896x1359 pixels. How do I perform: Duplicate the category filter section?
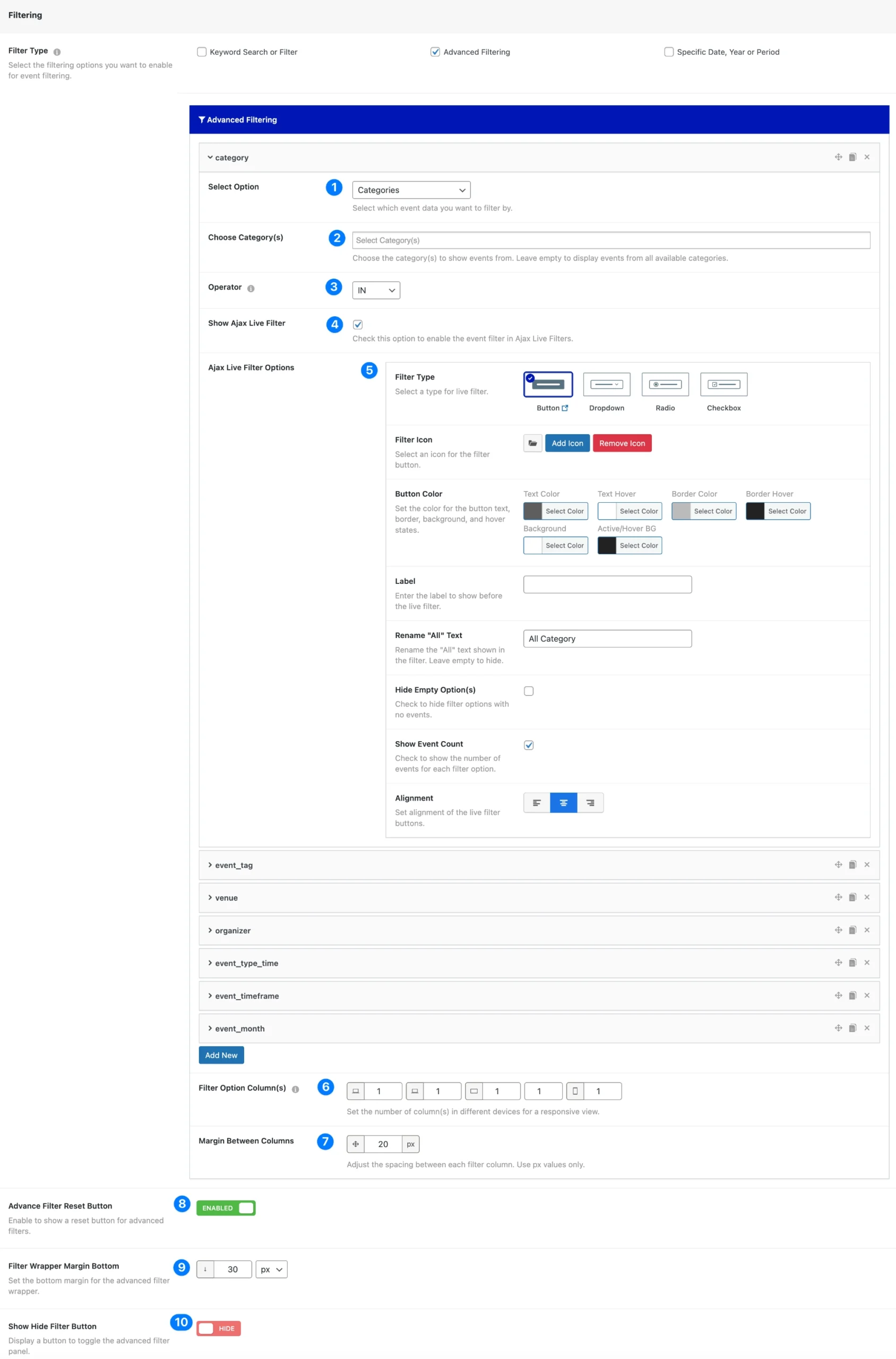[x=852, y=157]
